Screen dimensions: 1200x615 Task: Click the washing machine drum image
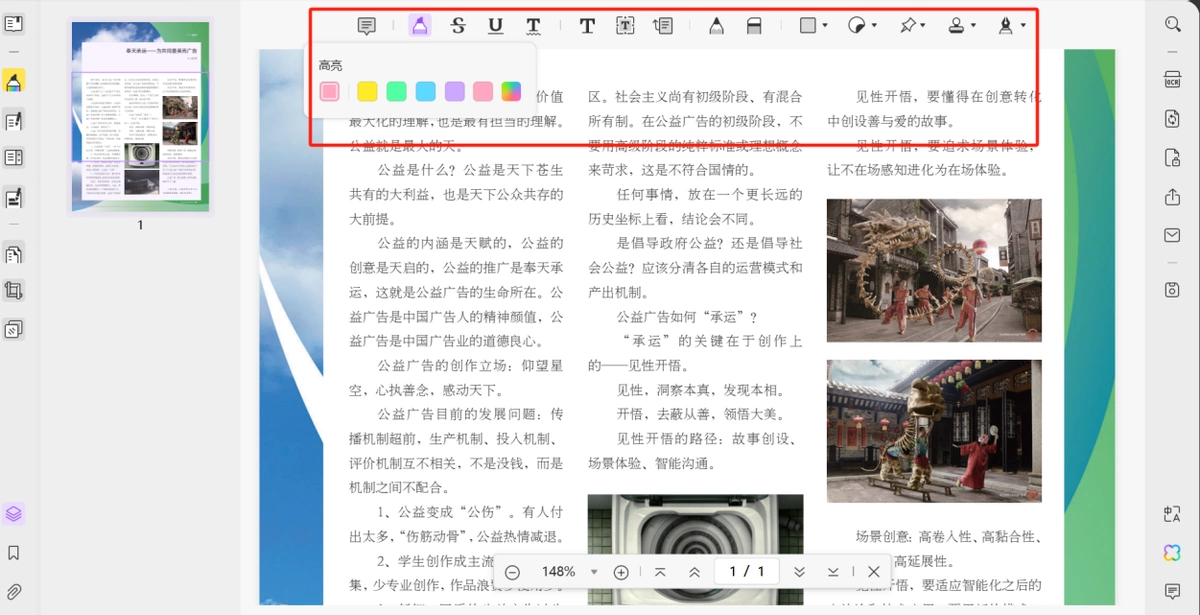695,549
